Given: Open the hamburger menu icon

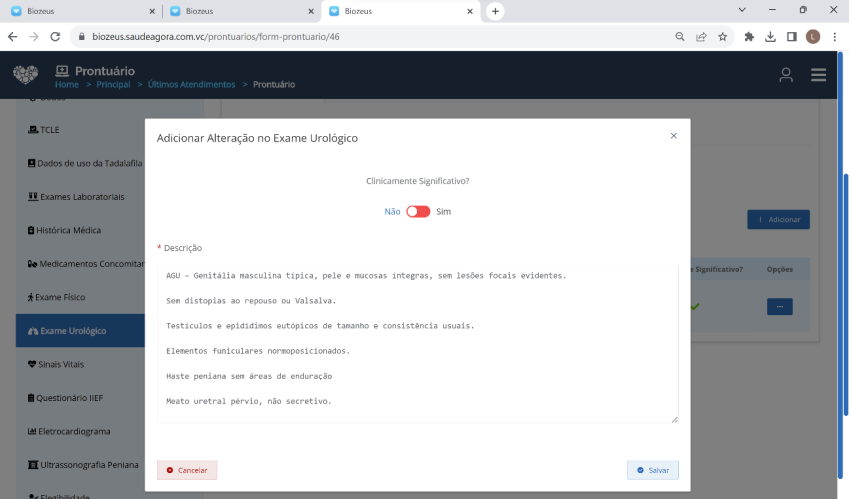Looking at the screenshot, I should [818, 76].
